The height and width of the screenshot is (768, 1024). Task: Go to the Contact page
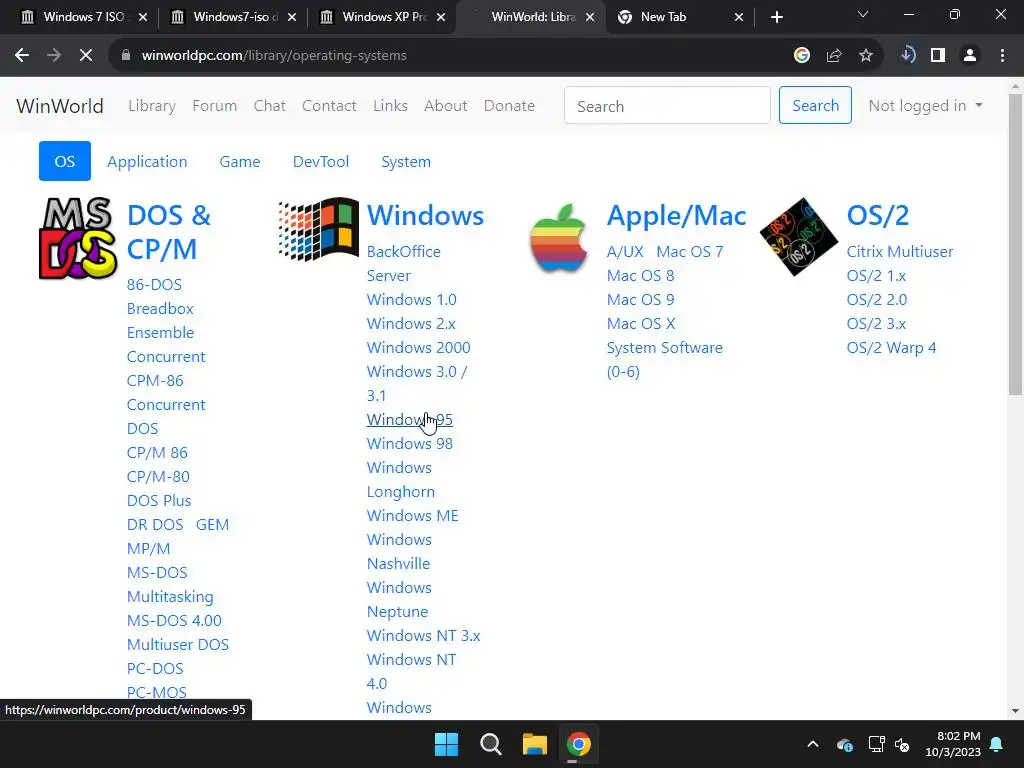pos(329,106)
